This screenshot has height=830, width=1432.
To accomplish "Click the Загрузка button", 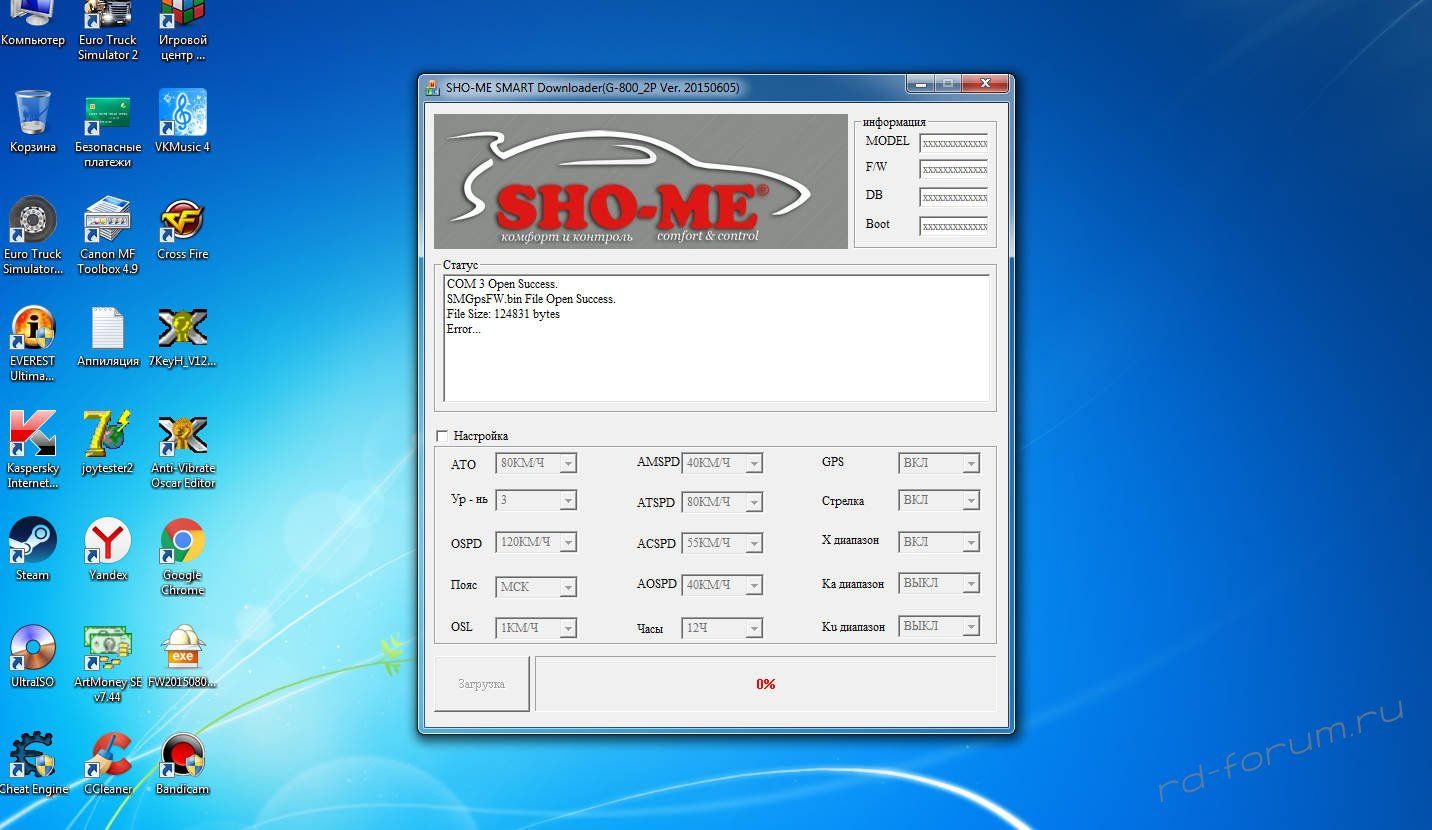I will click(482, 684).
